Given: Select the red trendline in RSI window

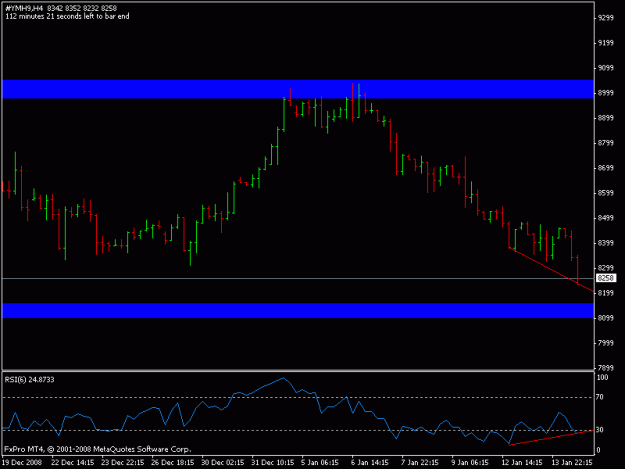Looking at the screenshot, I should [551, 438].
